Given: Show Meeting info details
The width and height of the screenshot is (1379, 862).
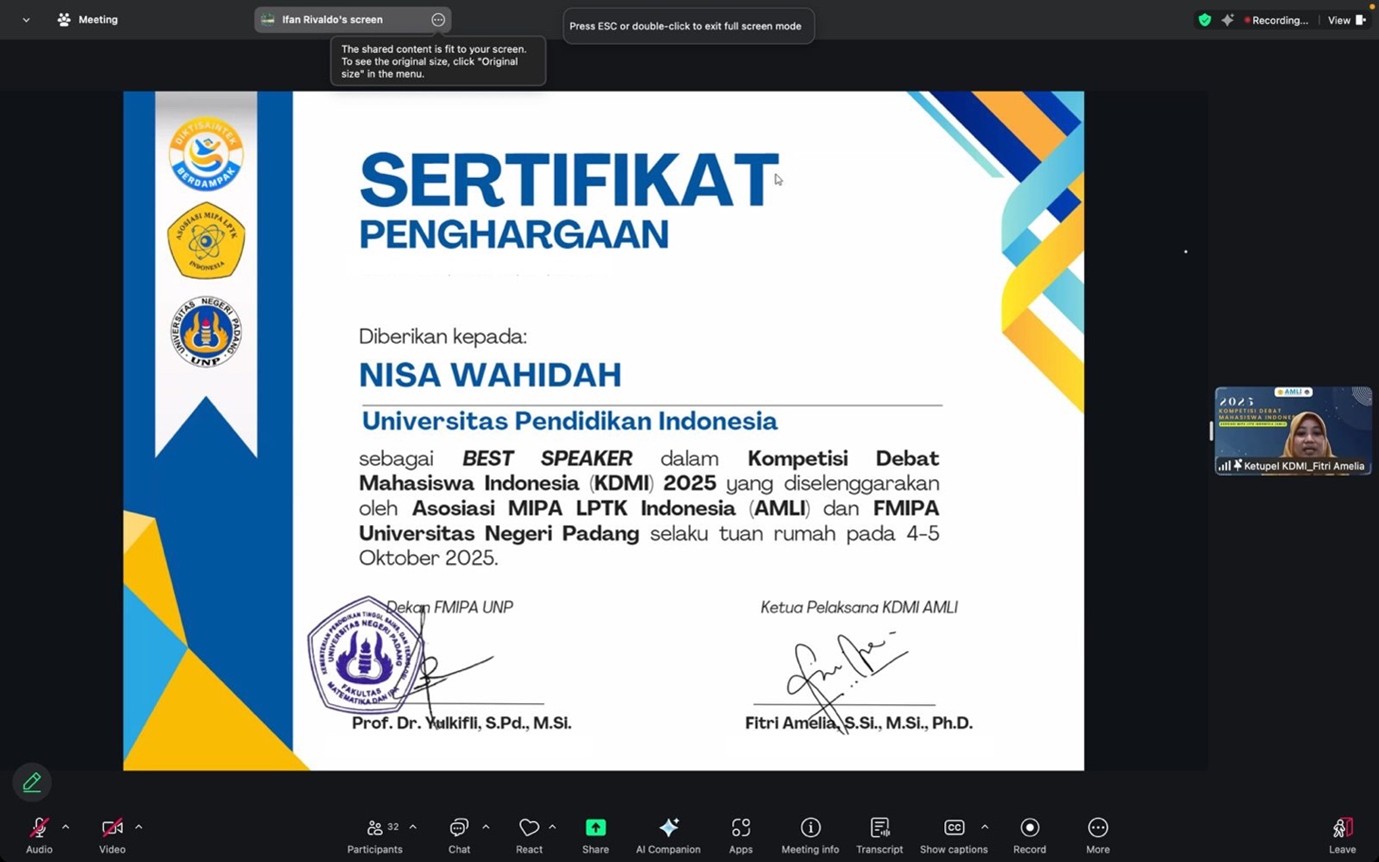Looking at the screenshot, I should (x=810, y=834).
